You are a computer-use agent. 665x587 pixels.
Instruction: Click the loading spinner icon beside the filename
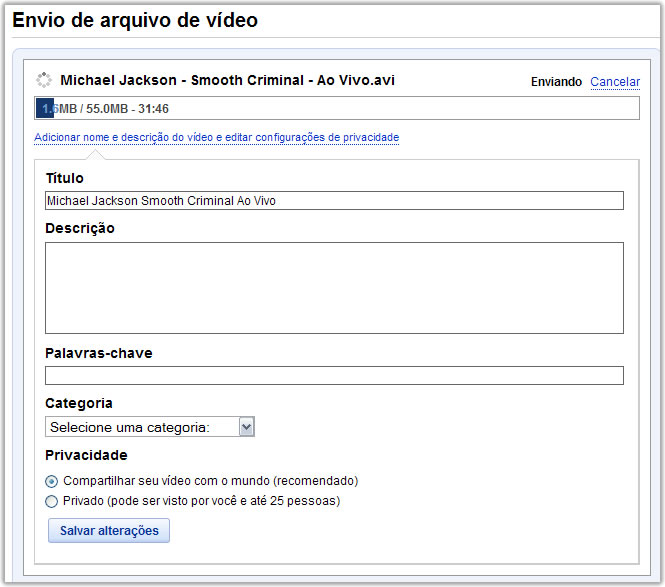(x=43, y=80)
